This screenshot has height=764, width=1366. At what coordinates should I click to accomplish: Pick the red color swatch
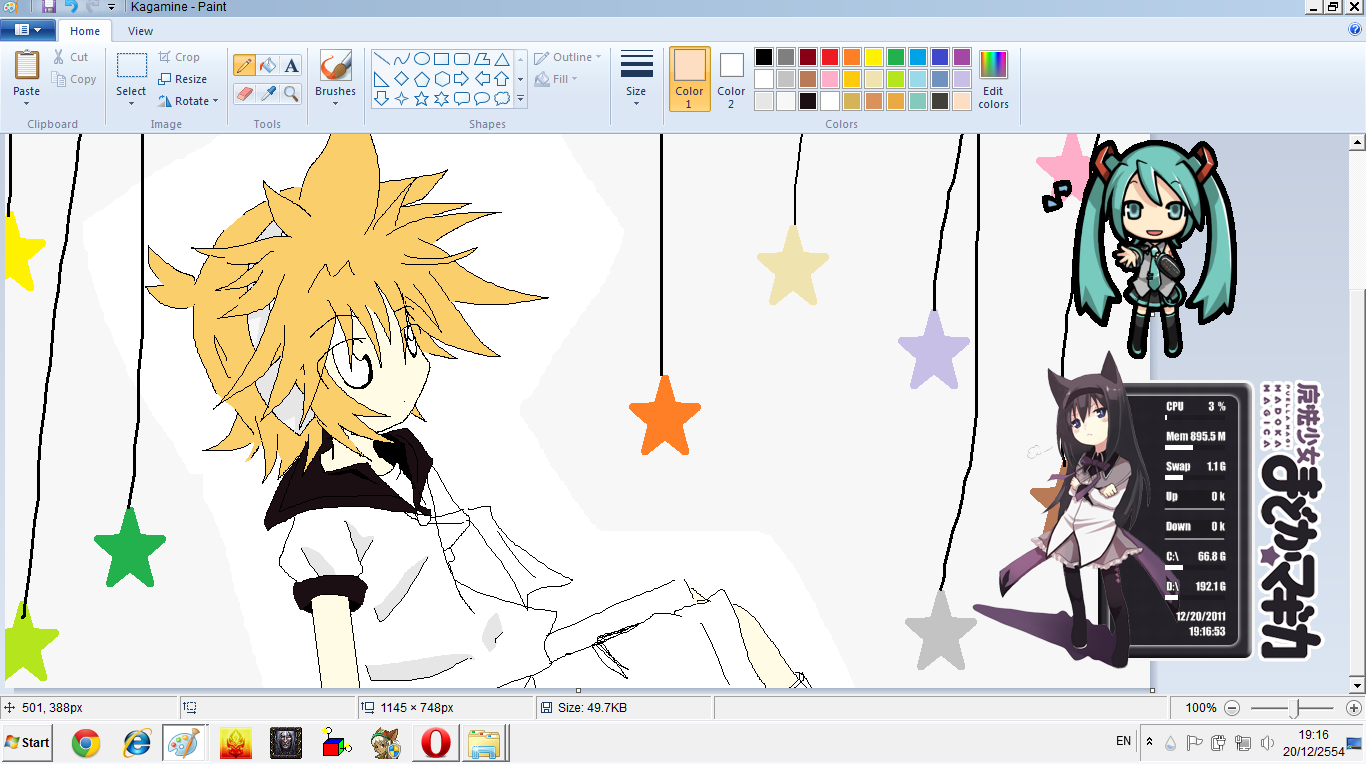(830, 57)
